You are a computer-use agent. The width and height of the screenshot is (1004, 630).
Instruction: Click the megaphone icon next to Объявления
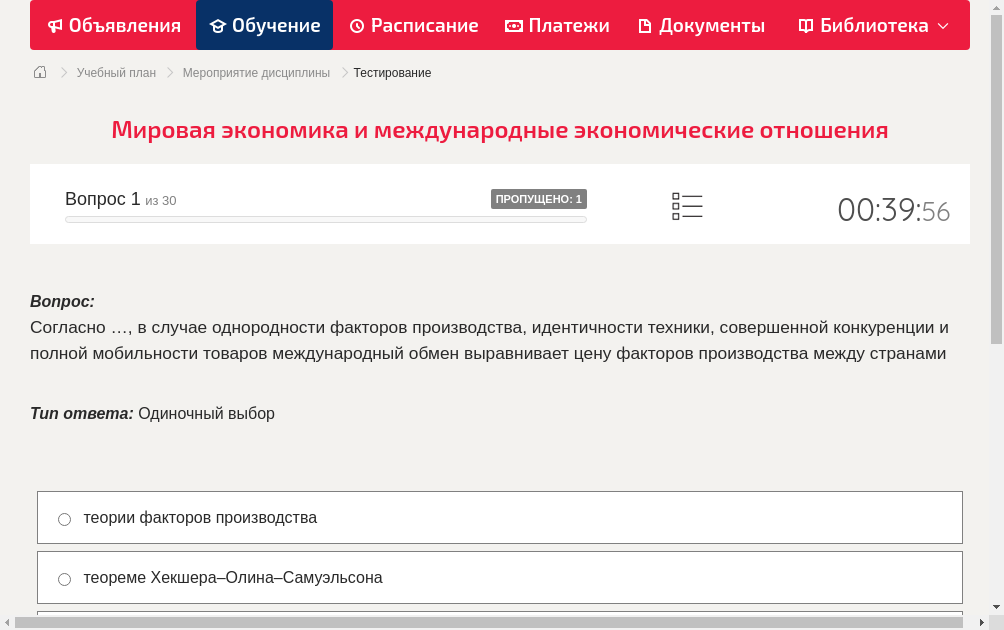click(55, 25)
